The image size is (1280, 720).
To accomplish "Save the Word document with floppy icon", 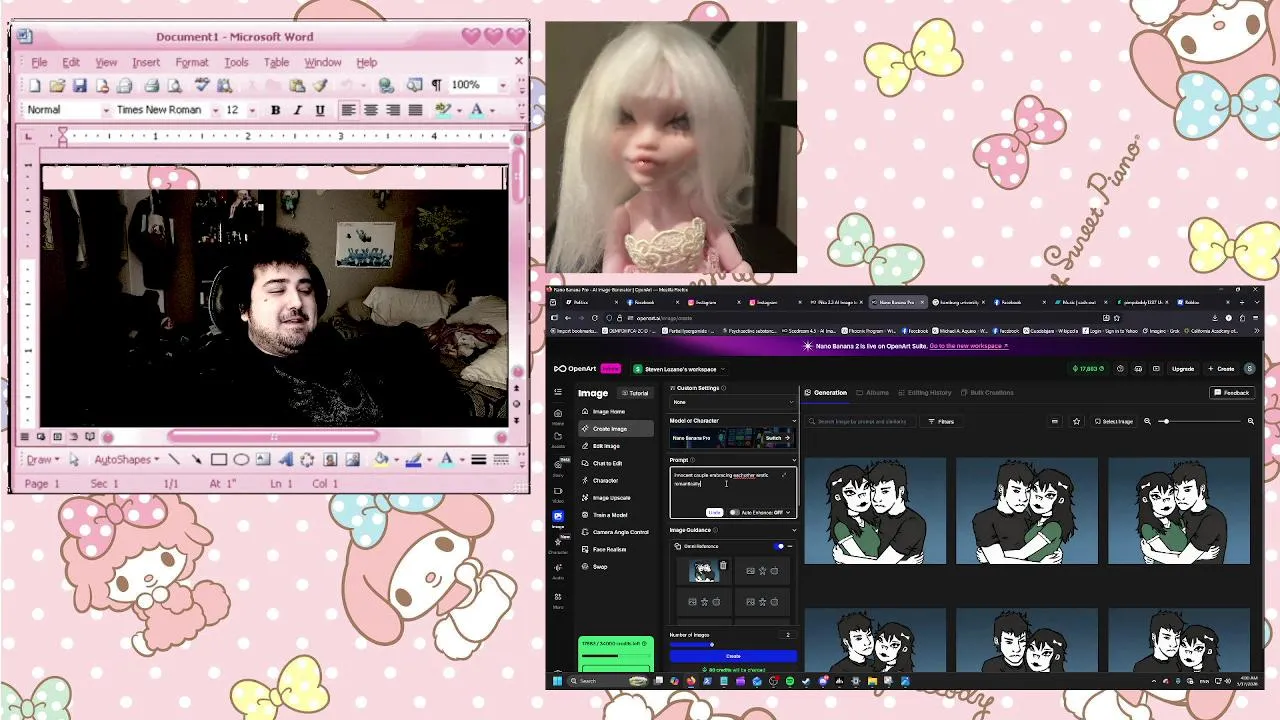I will coord(80,86).
